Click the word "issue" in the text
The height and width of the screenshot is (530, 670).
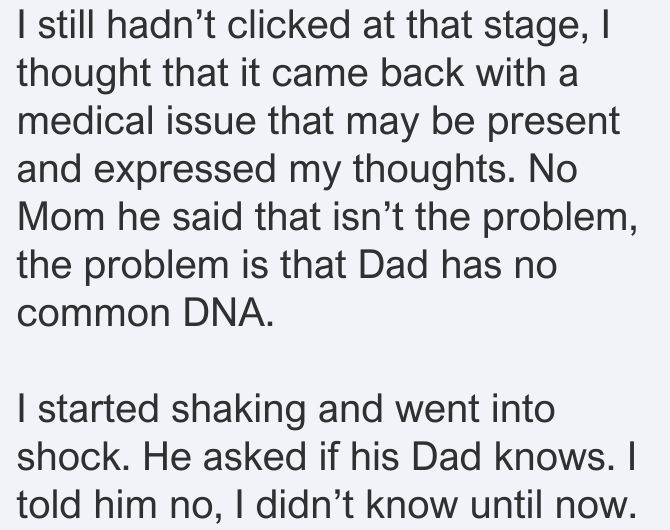pyautogui.click(x=212, y=121)
